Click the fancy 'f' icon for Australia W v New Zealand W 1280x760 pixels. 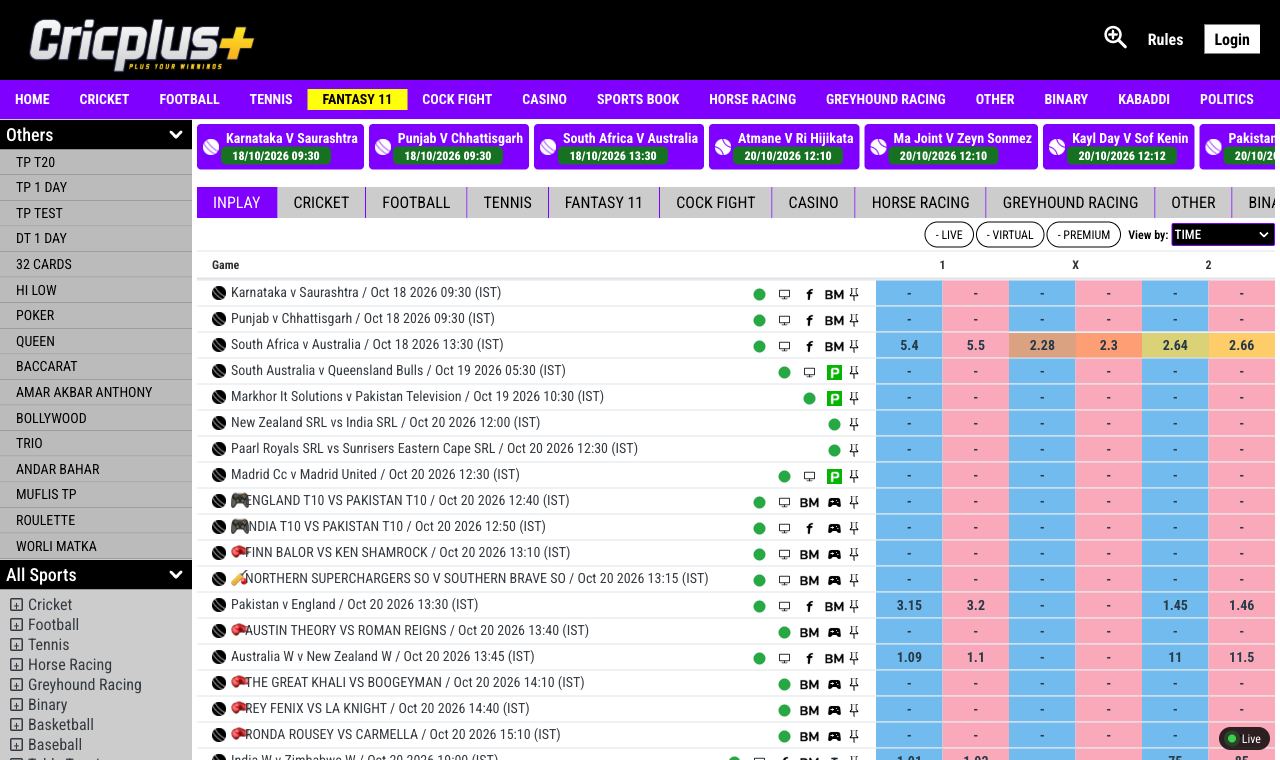click(x=809, y=659)
